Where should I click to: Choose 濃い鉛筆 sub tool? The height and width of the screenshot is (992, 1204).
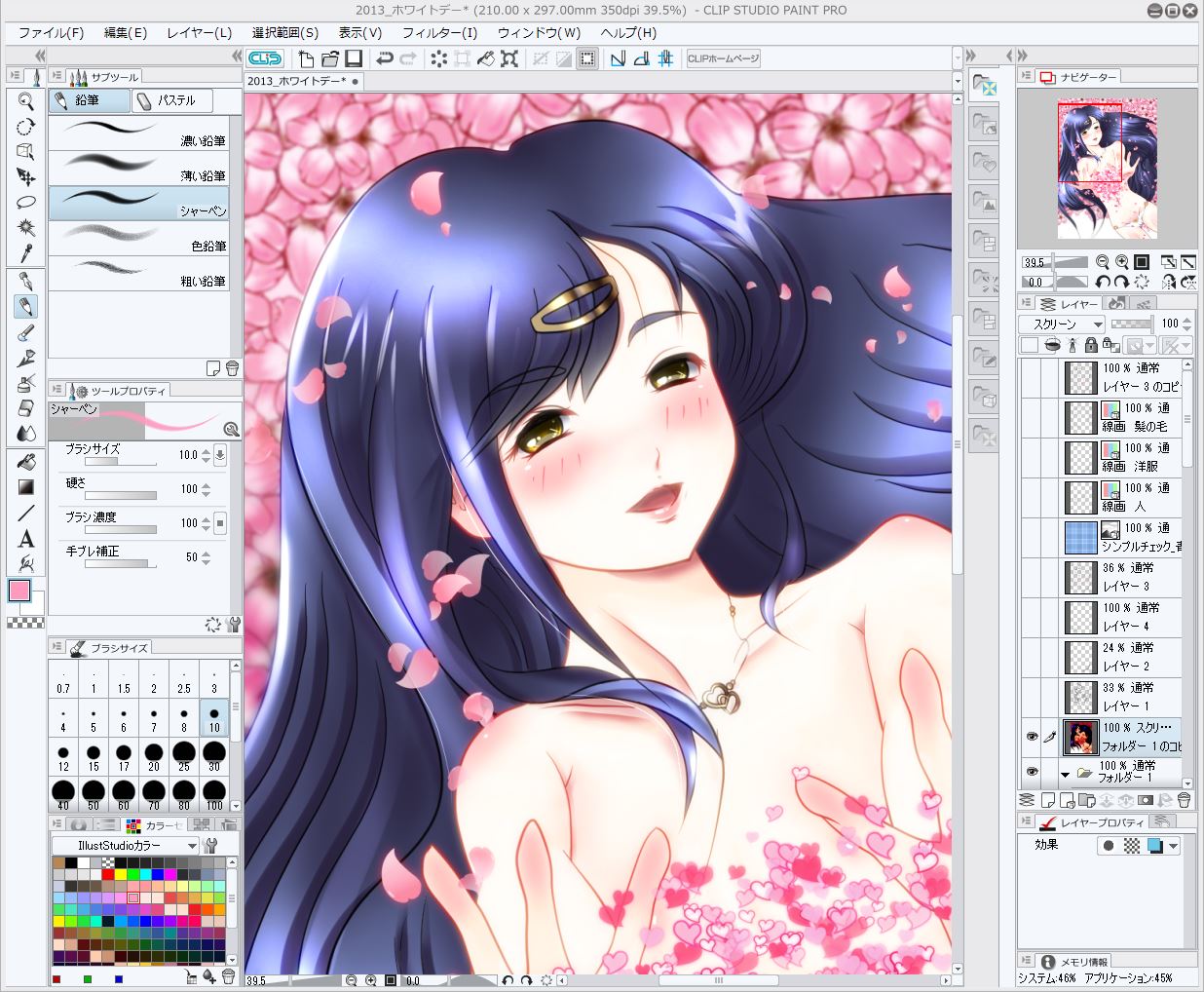(x=138, y=134)
